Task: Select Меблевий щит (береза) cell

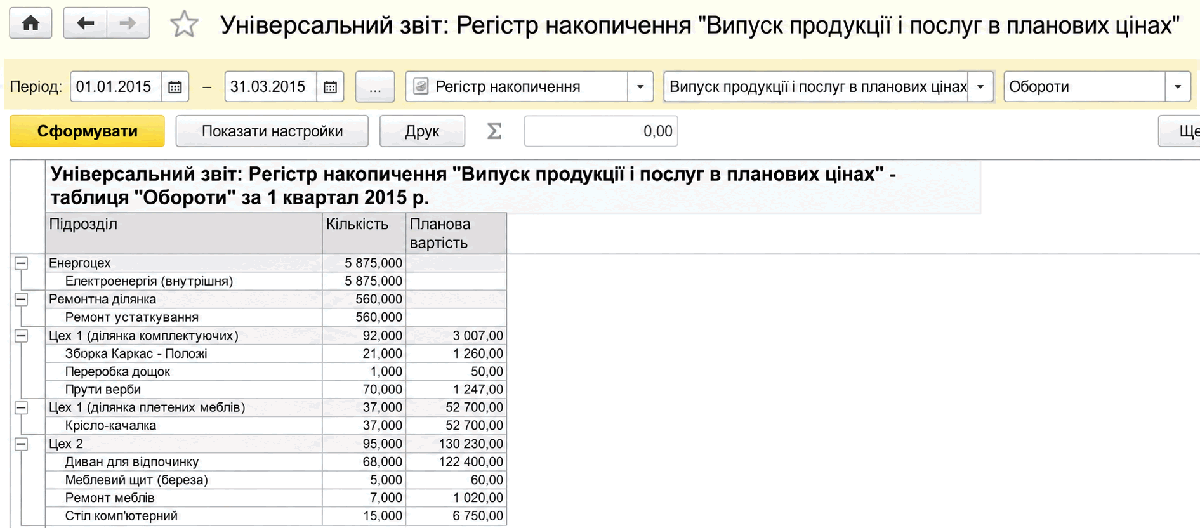Action: point(184,479)
